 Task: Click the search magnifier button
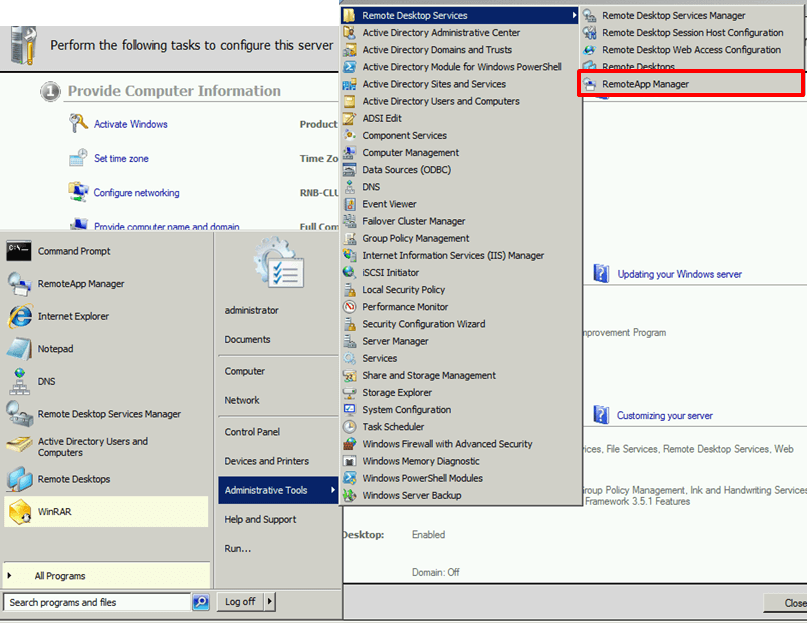pyautogui.click(x=200, y=602)
